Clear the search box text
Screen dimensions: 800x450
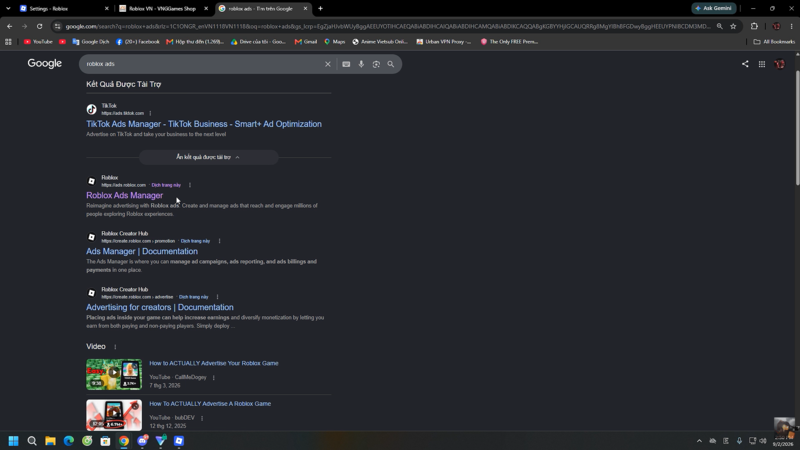328,64
